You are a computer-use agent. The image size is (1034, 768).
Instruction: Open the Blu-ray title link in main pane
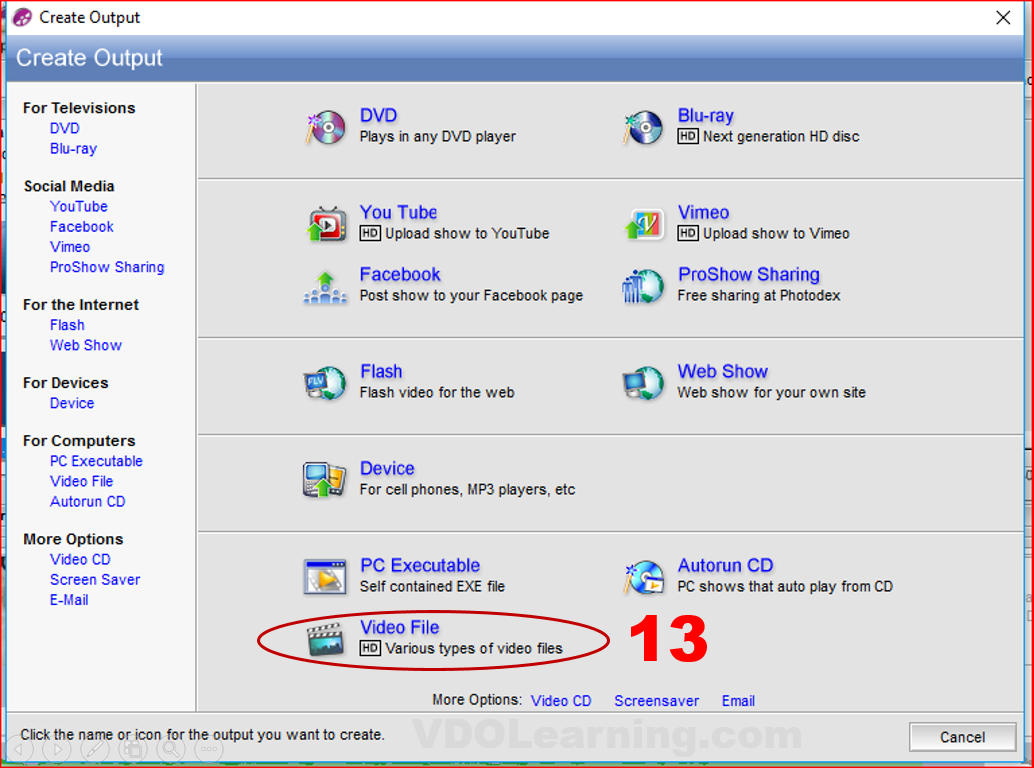(x=706, y=115)
